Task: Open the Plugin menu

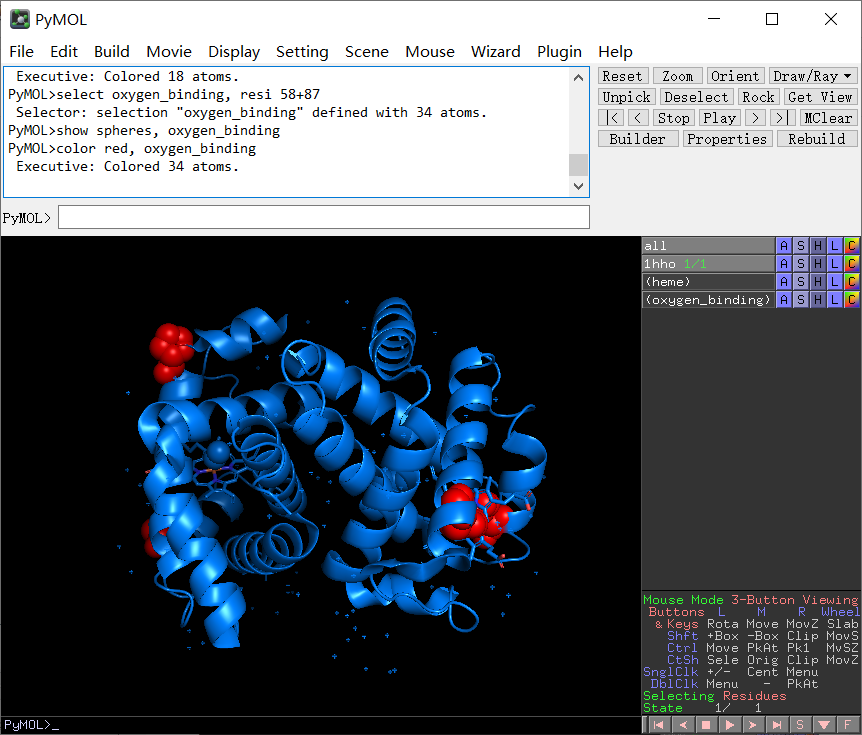Action: coord(559,52)
